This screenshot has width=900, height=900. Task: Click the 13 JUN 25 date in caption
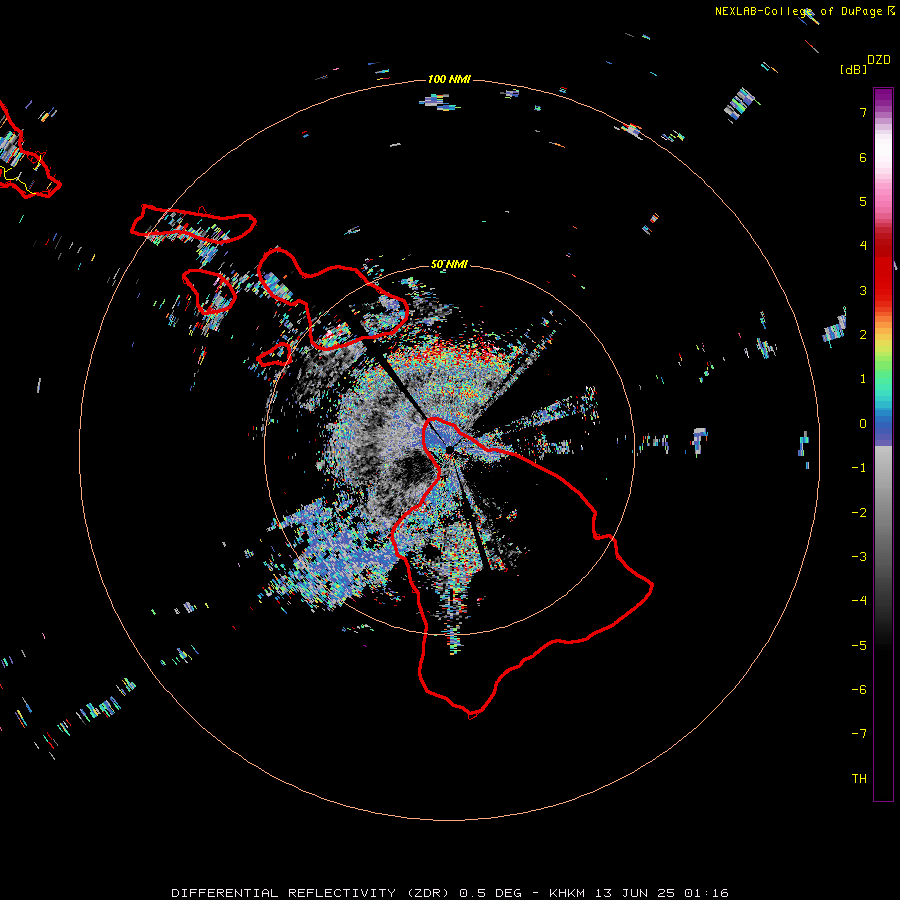[x=636, y=893]
